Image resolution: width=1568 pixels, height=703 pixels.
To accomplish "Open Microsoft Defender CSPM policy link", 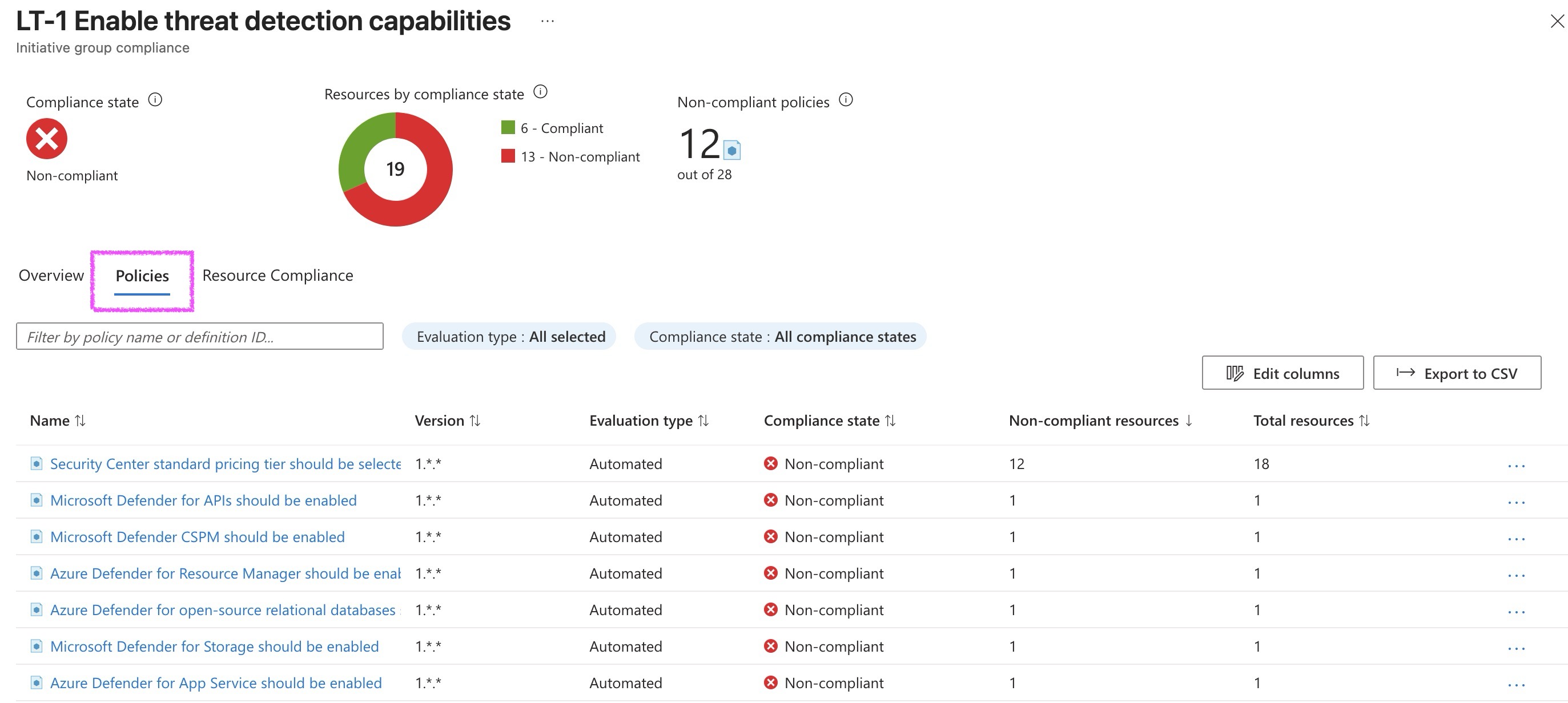I will 197,536.
